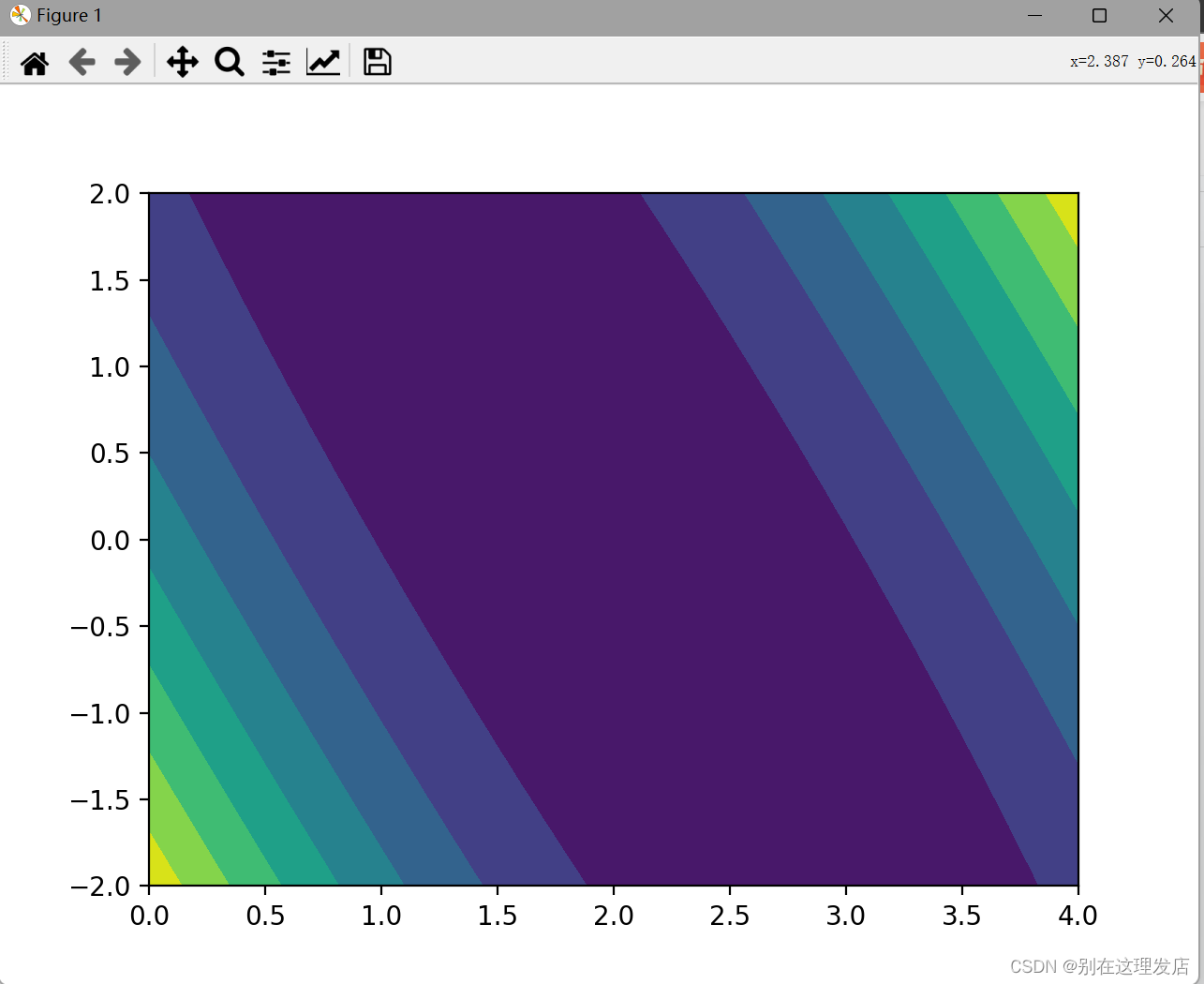
Task: Save the figure using the floppy disk icon
Action: click(x=377, y=60)
